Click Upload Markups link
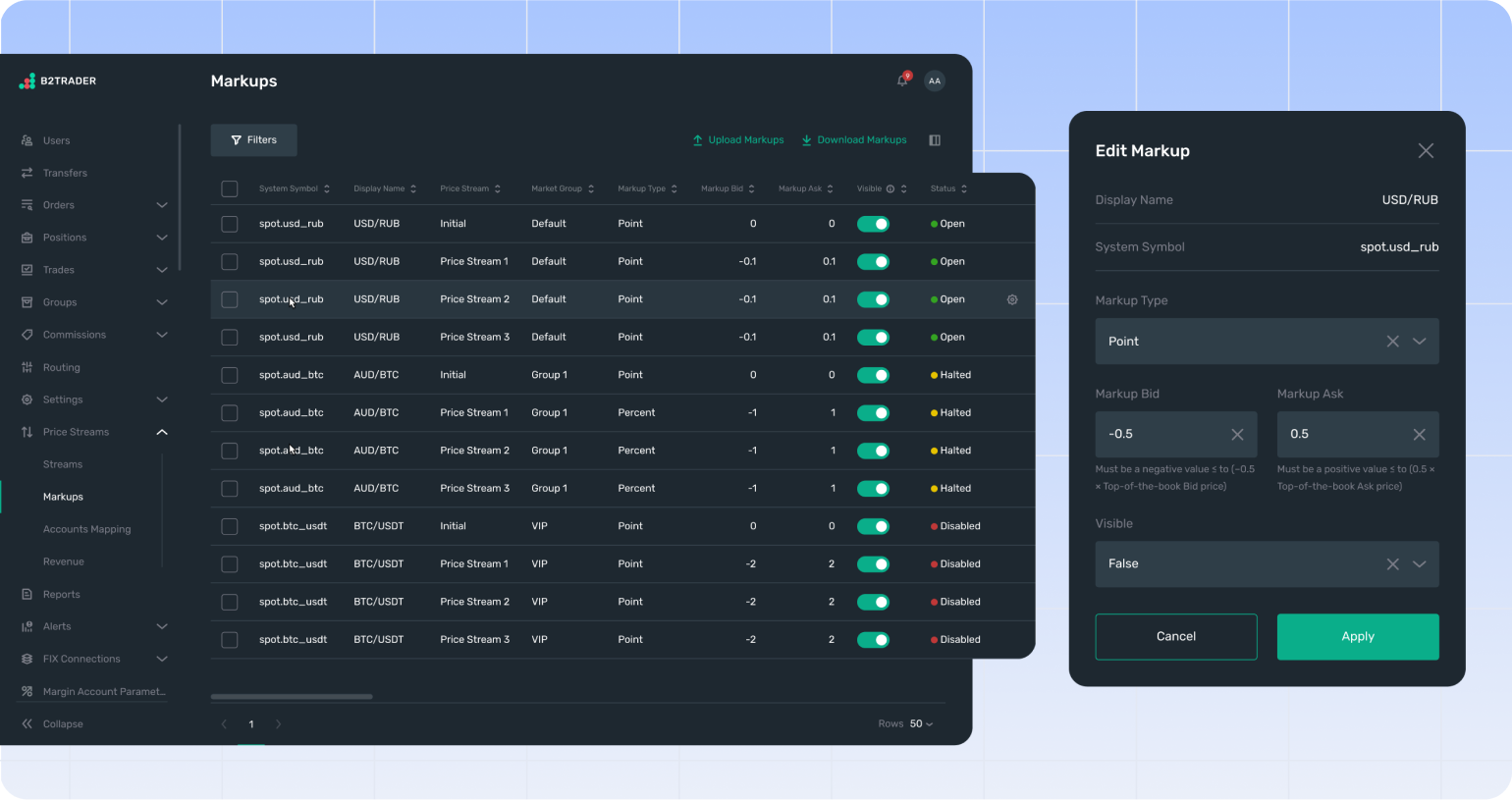Viewport: 1512px width, 800px height. tap(738, 140)
